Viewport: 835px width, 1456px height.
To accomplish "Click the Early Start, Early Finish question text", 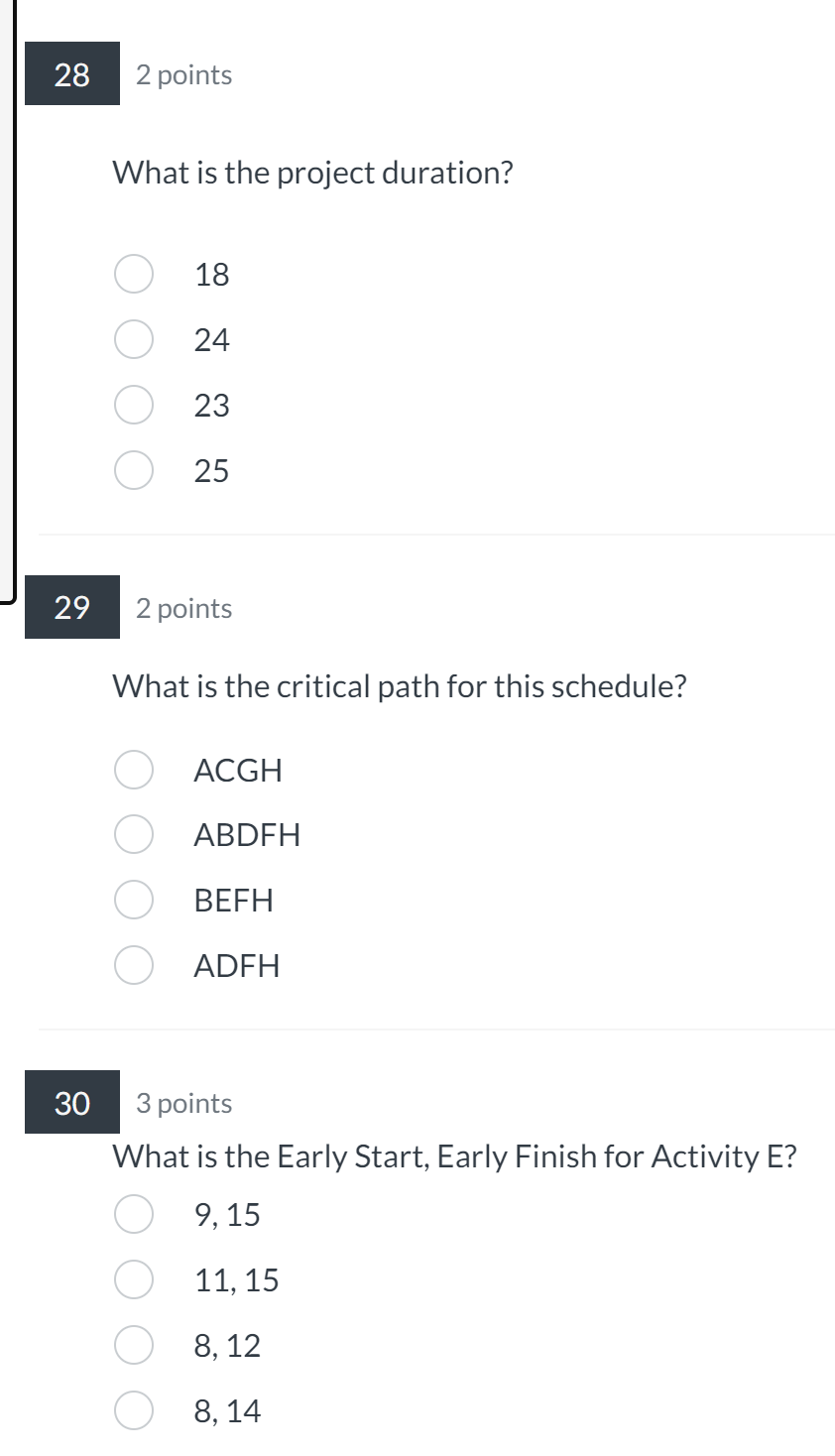I will pos(454,1155).
